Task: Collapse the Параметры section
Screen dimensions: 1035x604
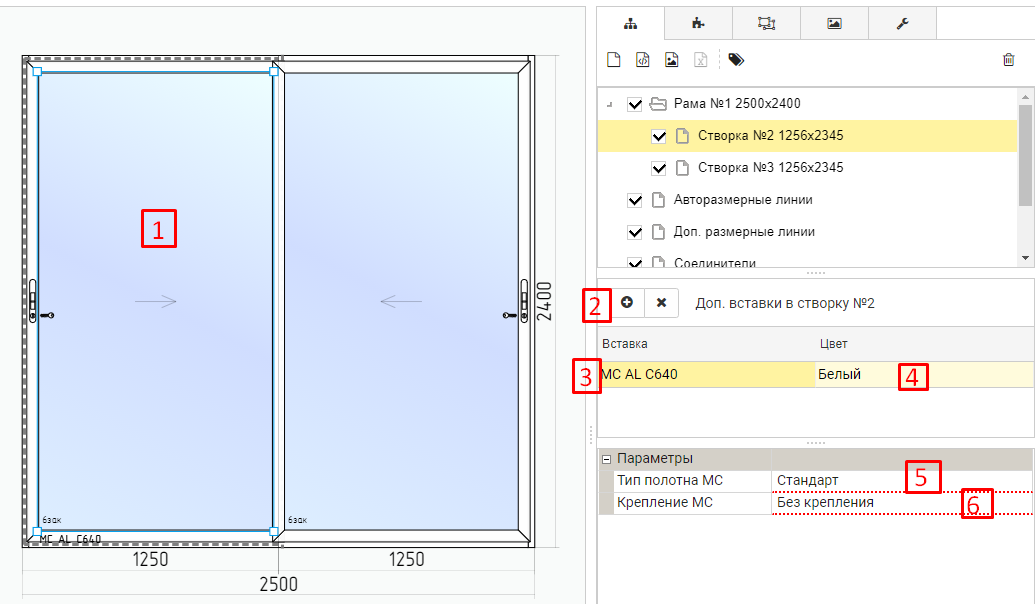Action: pyautogui.click(x=607, y=459)
